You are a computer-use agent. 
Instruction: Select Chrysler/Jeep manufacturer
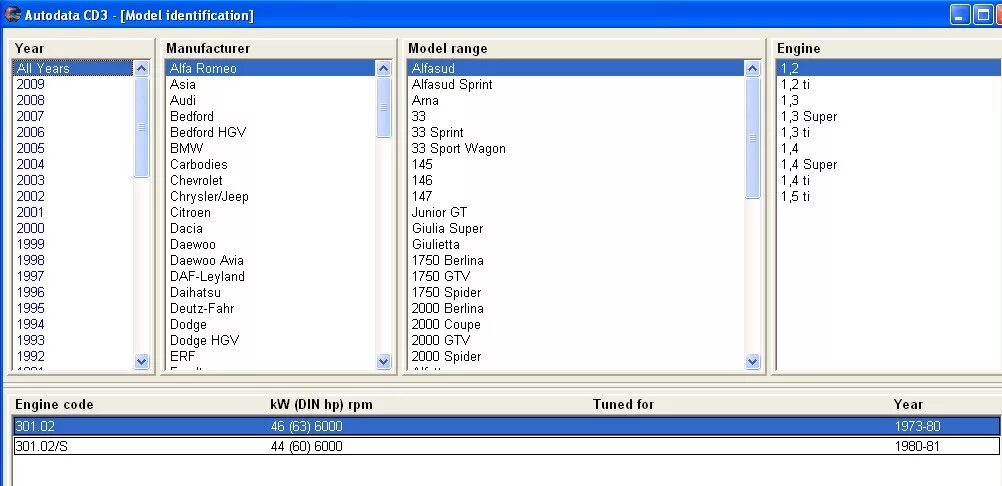209,196
